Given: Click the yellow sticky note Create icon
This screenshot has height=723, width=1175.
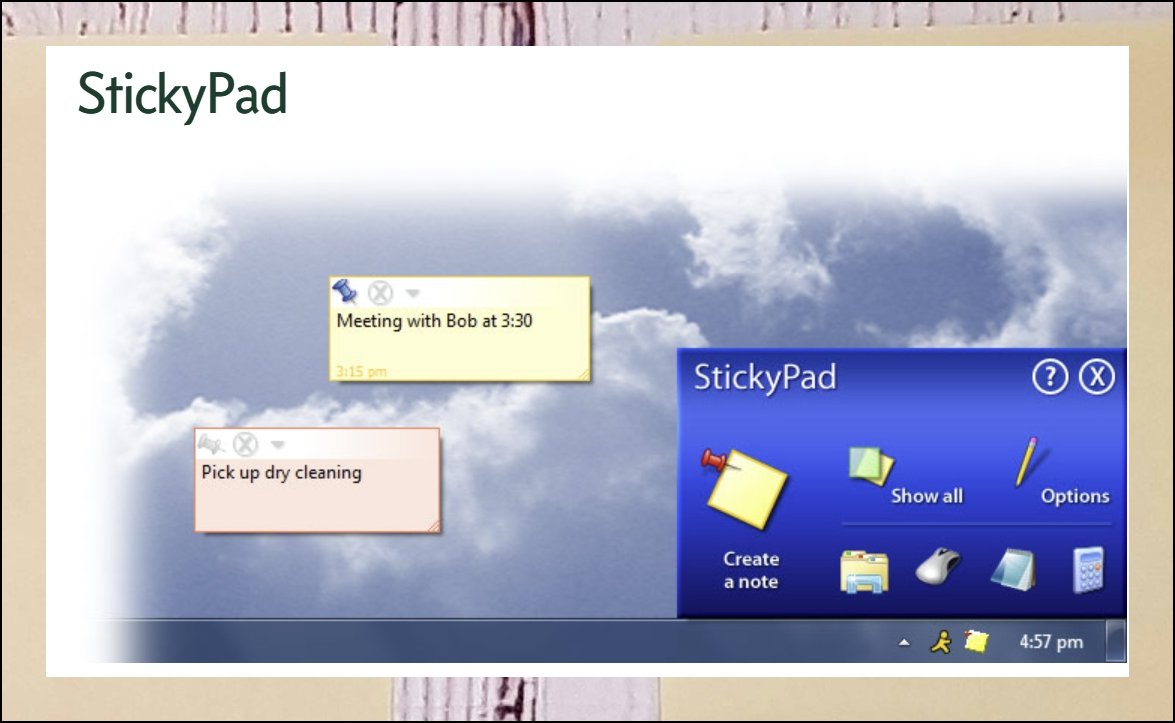Looking at the screenshot, I should 743,486.
